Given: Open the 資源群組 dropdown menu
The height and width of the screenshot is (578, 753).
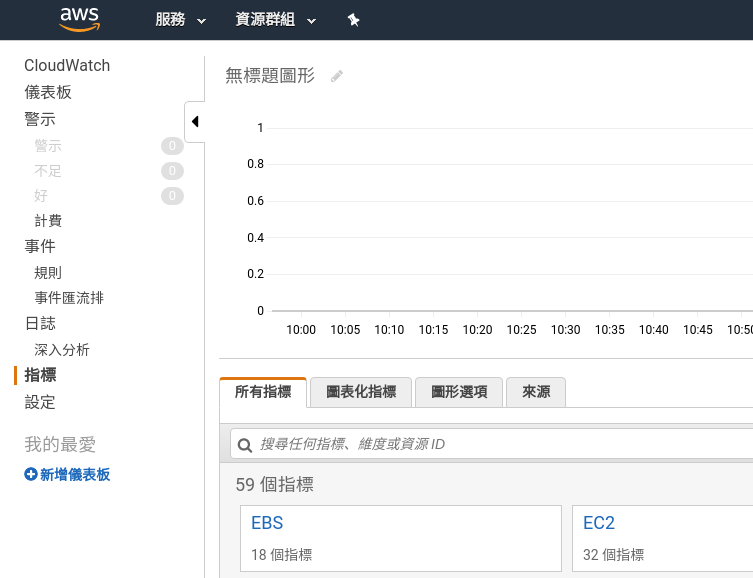Looking at the screenshot, I should click(276, 20).
